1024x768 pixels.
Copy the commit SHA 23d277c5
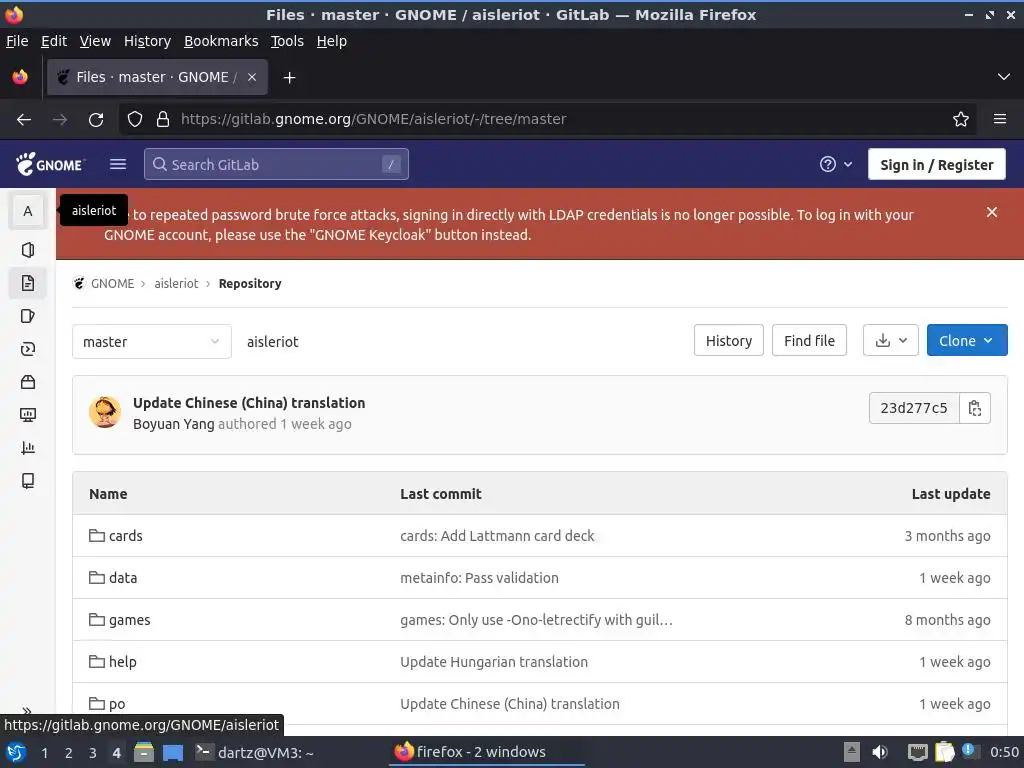975,408
